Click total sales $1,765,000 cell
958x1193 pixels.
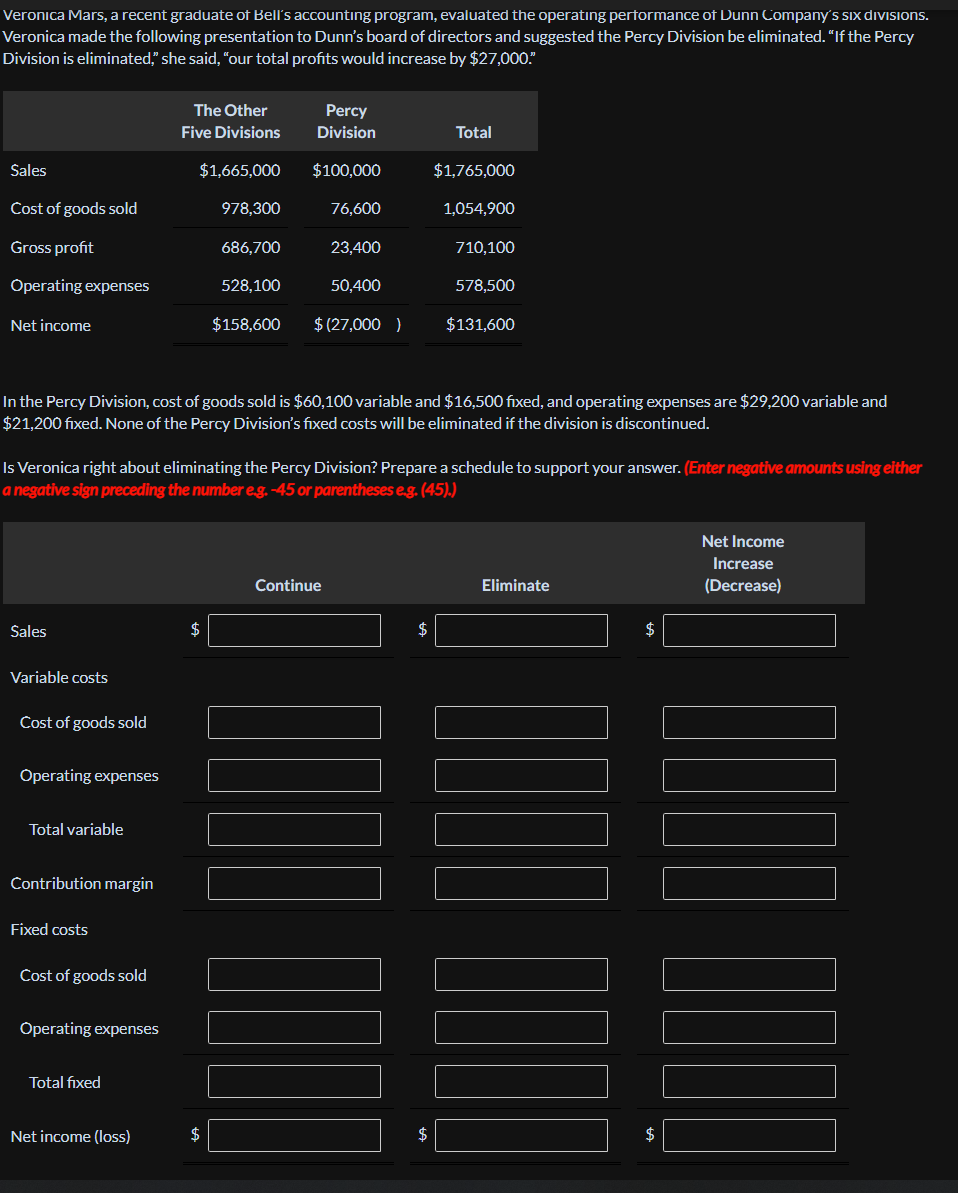(x=474, y=170)
